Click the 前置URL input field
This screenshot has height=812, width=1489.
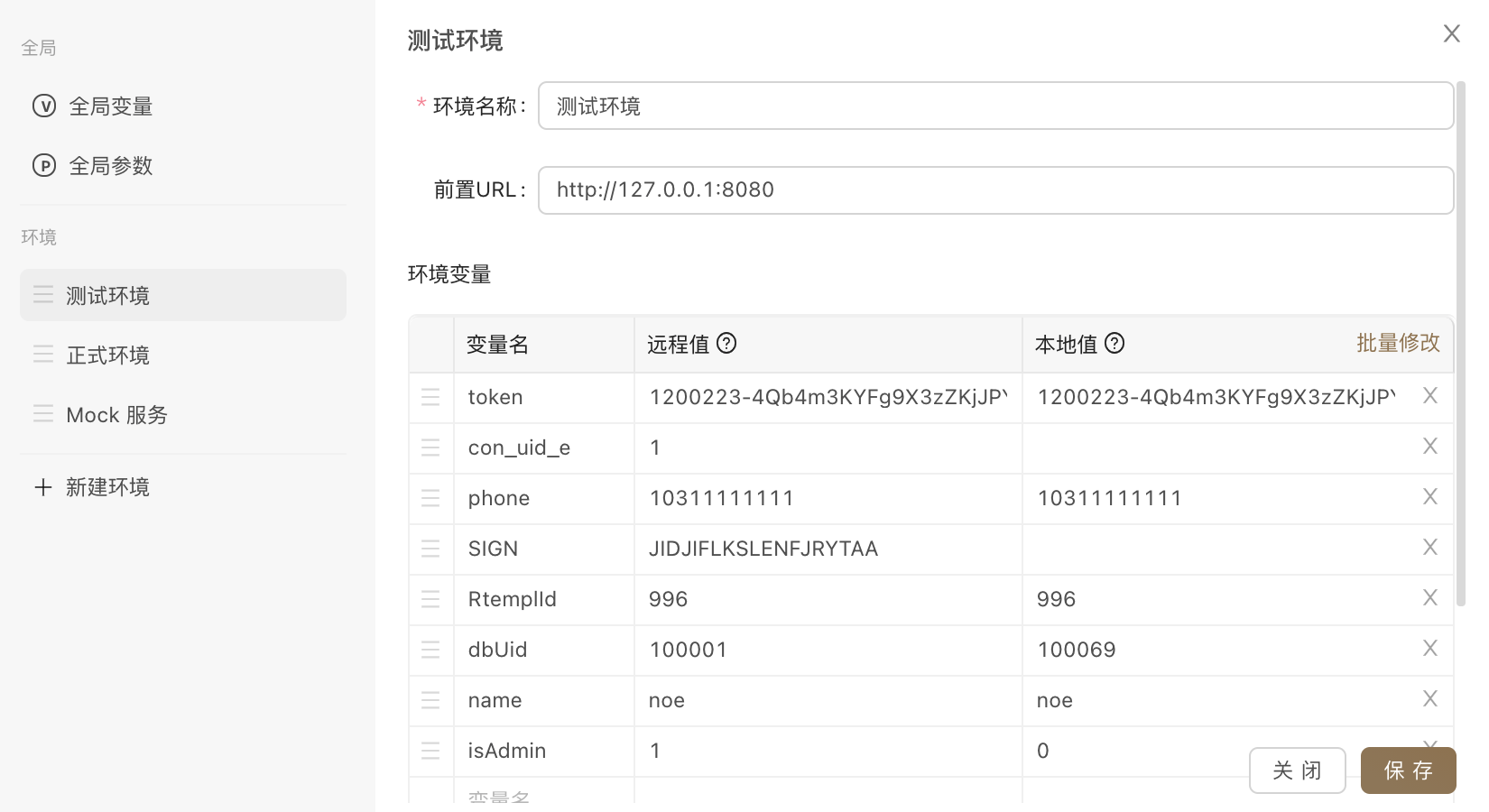tap(995, 189)
